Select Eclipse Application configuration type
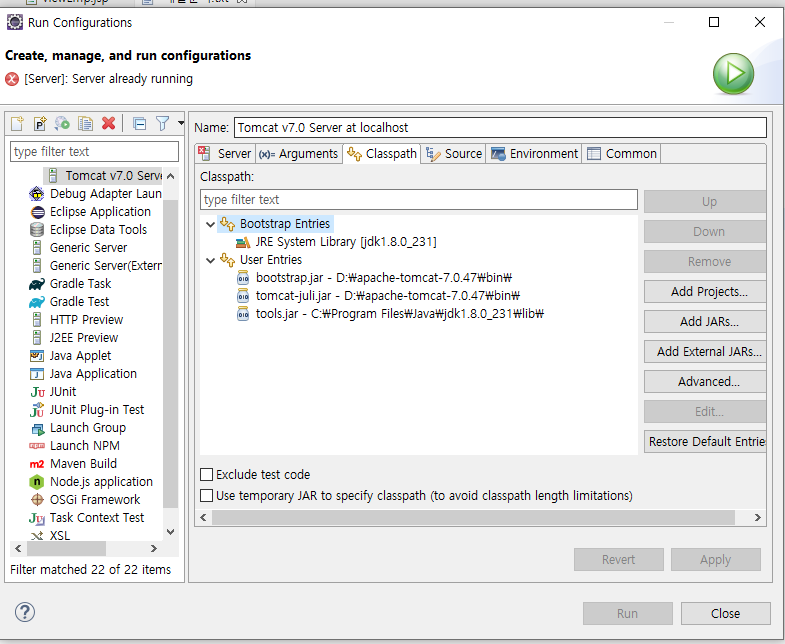785x644 pixels. coord(90,212)
